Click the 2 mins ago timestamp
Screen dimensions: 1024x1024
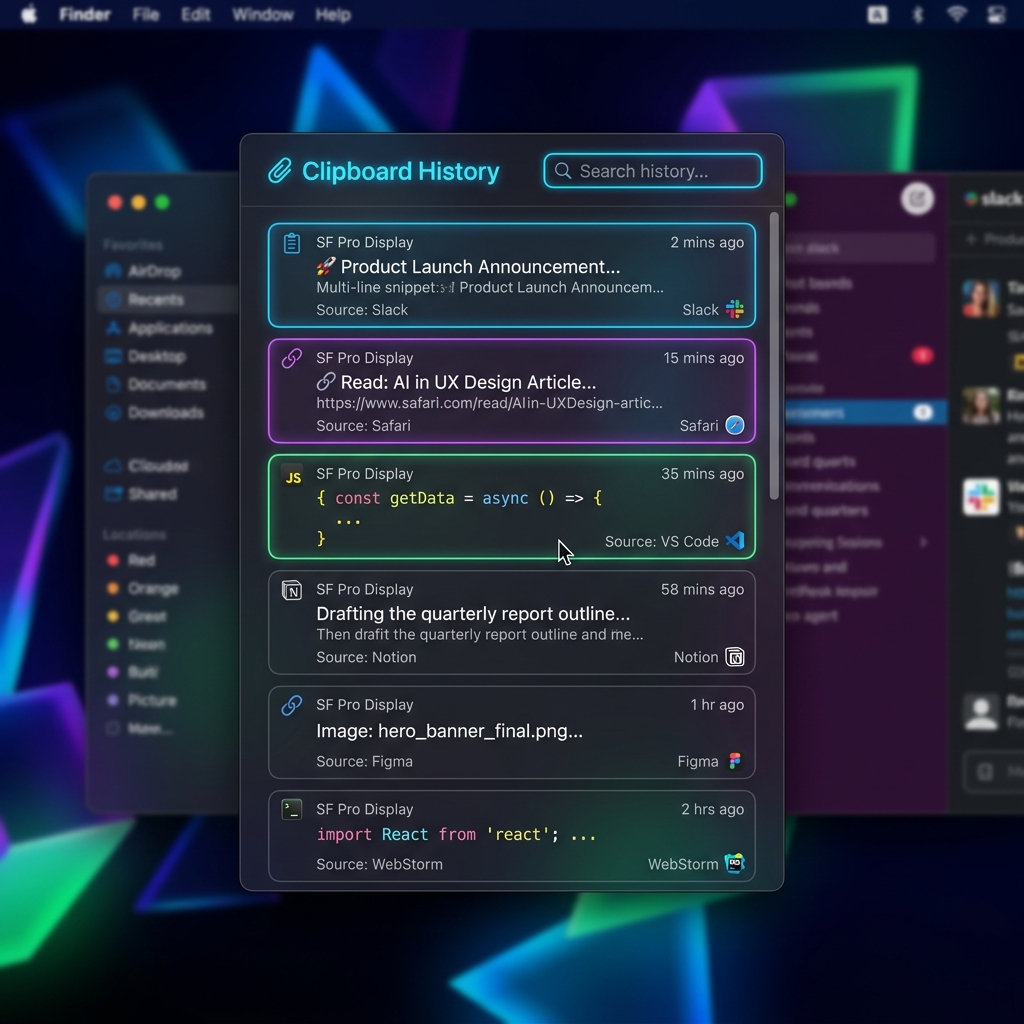point(707,242)
